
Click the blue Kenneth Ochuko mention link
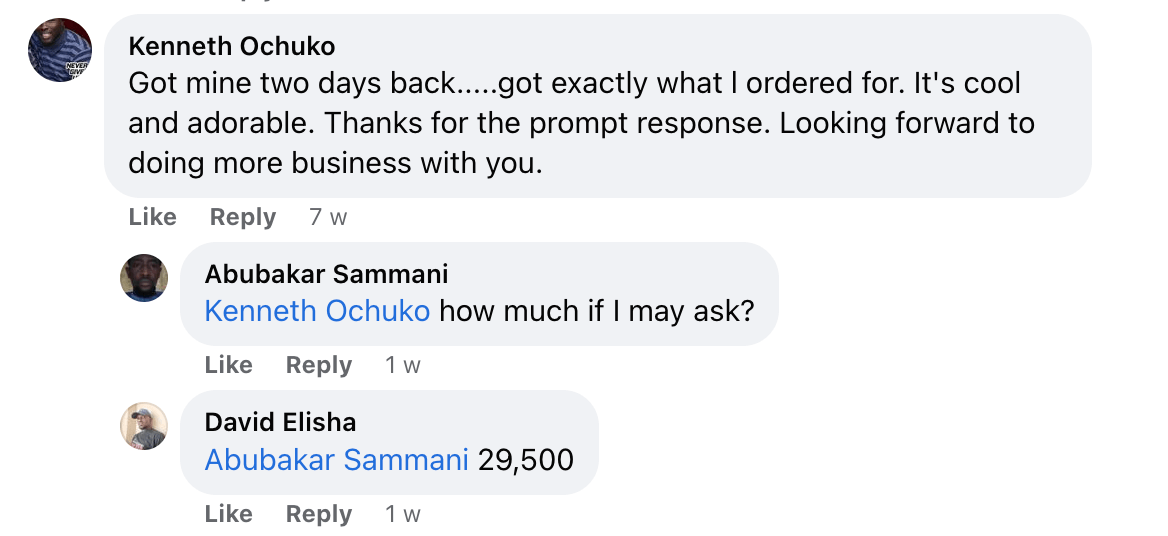317,311
